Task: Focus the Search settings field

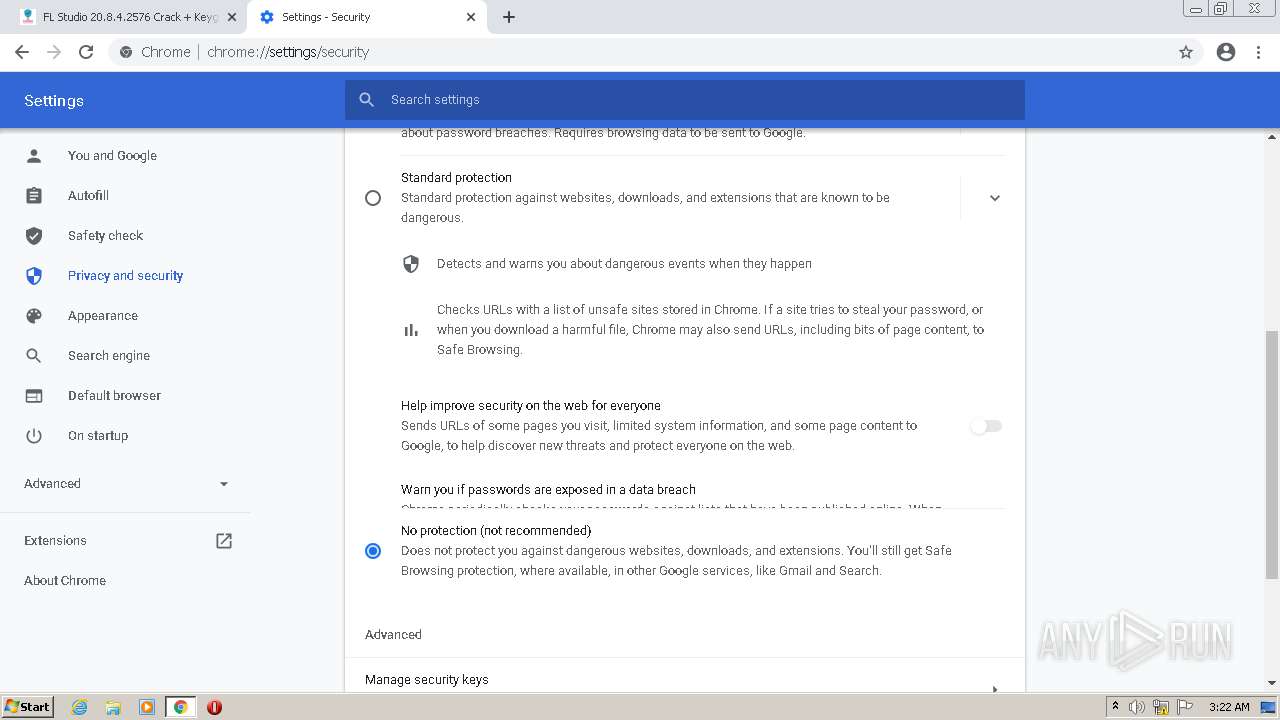Action: 685,100
